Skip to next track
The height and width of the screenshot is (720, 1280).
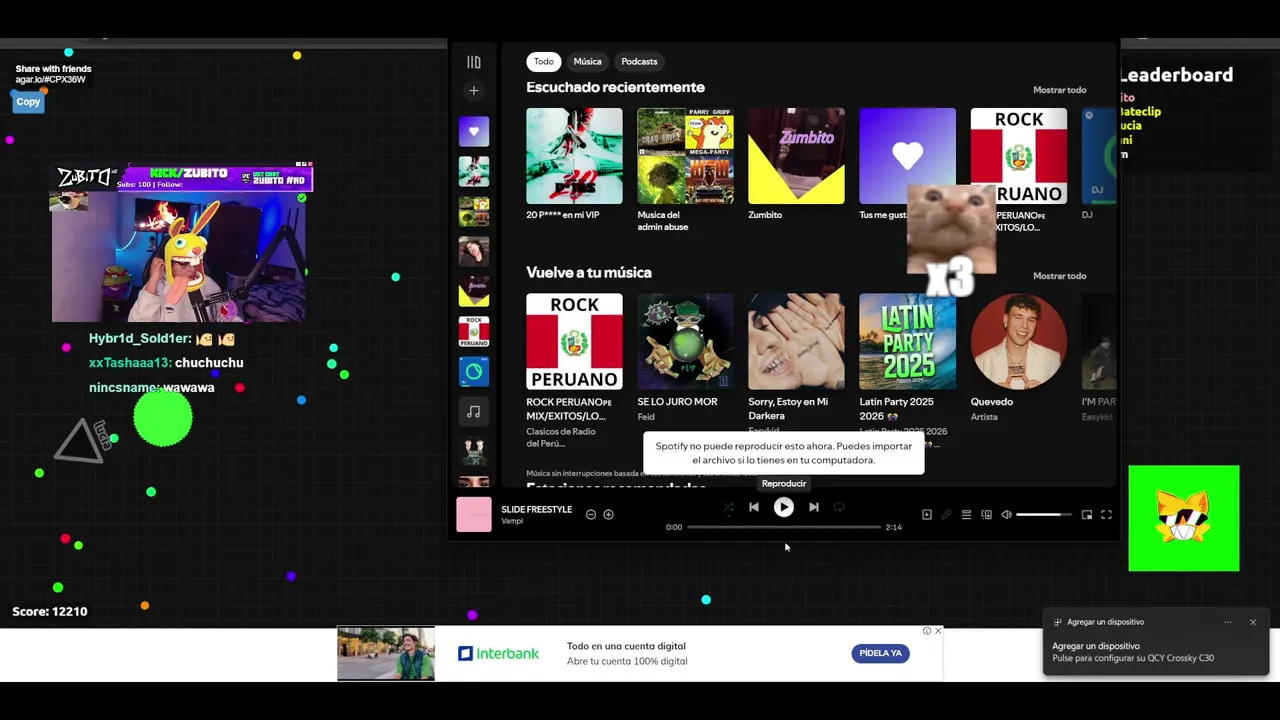(814, 507)
